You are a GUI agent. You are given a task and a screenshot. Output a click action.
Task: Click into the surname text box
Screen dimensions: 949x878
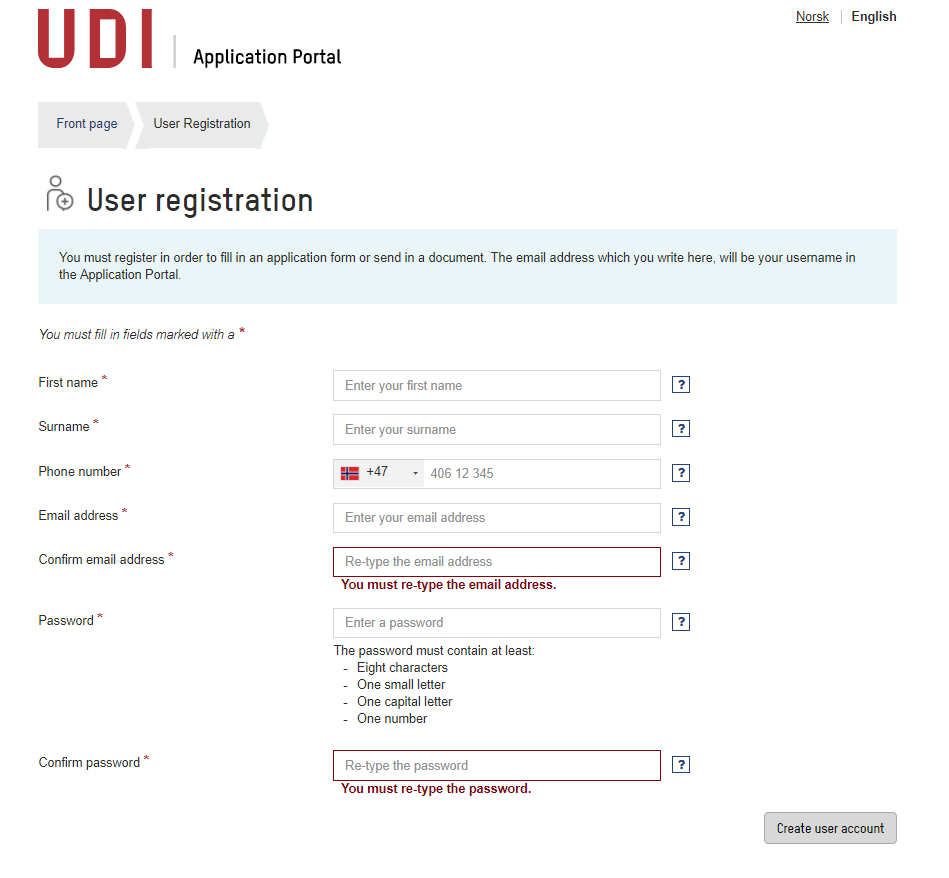click(x=496, y=429)
